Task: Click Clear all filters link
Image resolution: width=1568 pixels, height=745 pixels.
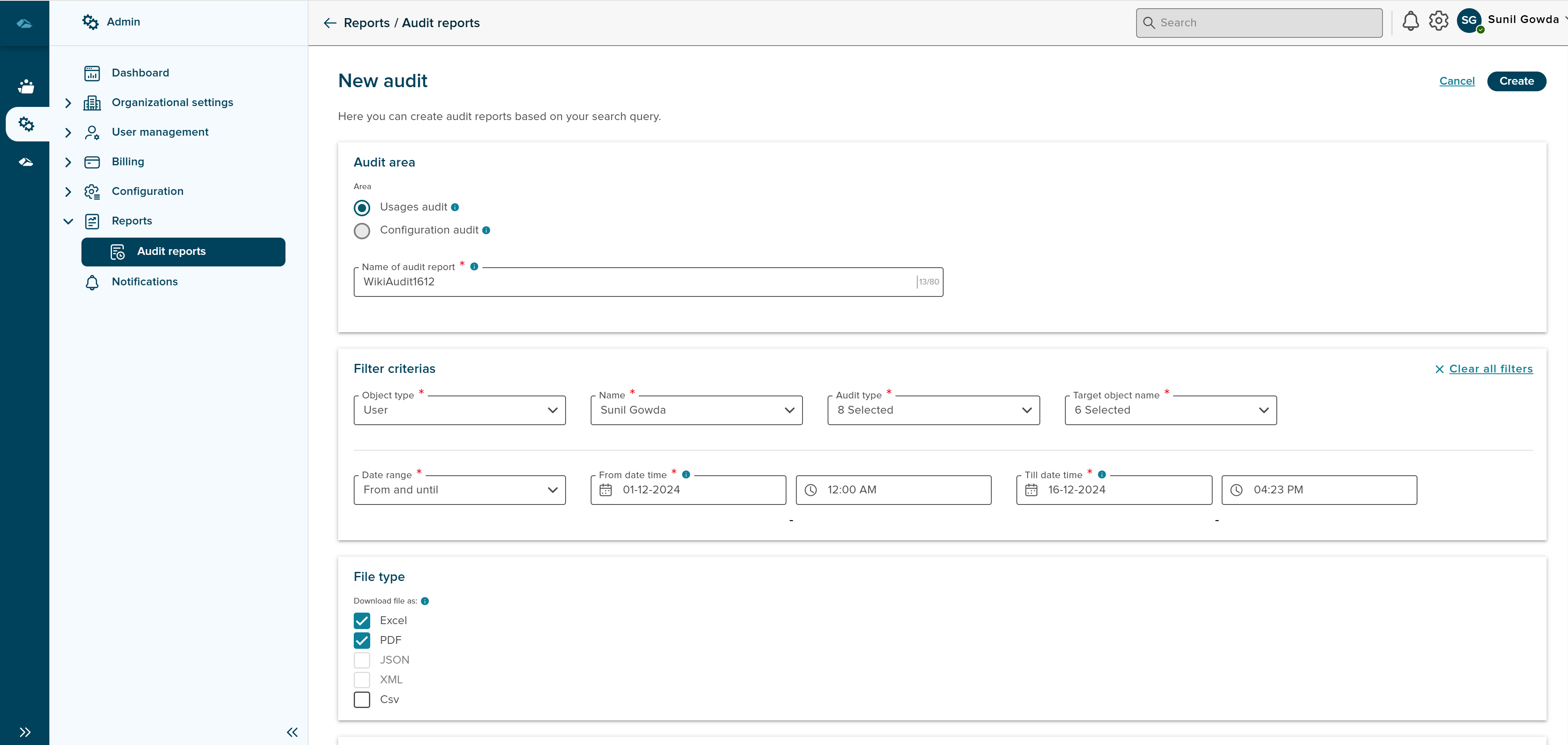Action: pyautogui.click(x=1491, y=369)
